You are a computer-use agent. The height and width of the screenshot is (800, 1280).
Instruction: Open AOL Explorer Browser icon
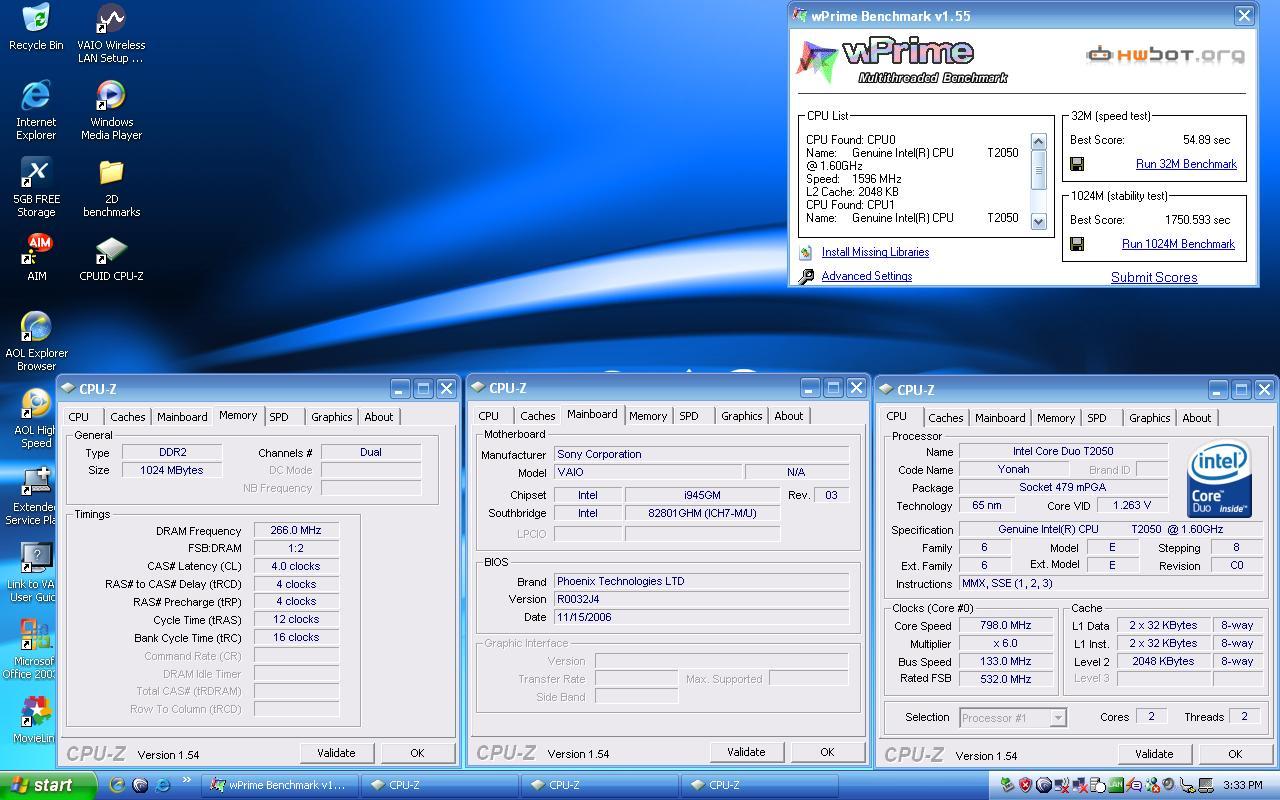click(x=36, y=341)
